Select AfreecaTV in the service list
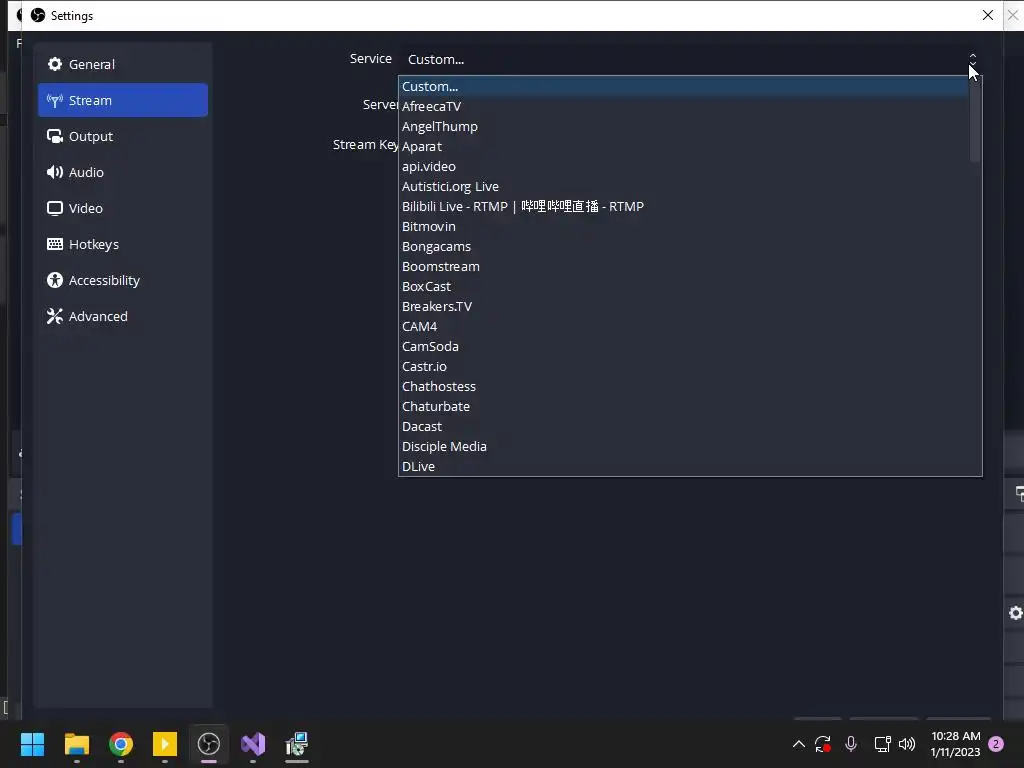This screenshot has width=1024, height=768. click(684, 106)
